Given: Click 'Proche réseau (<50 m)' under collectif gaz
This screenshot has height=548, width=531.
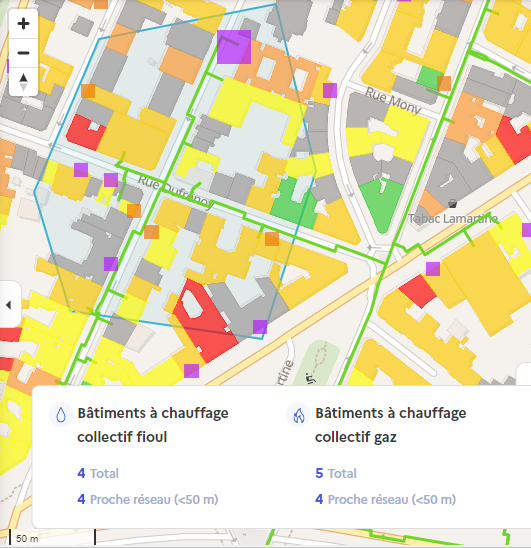Looking at the screenshot, I should (x=392, y=499).
